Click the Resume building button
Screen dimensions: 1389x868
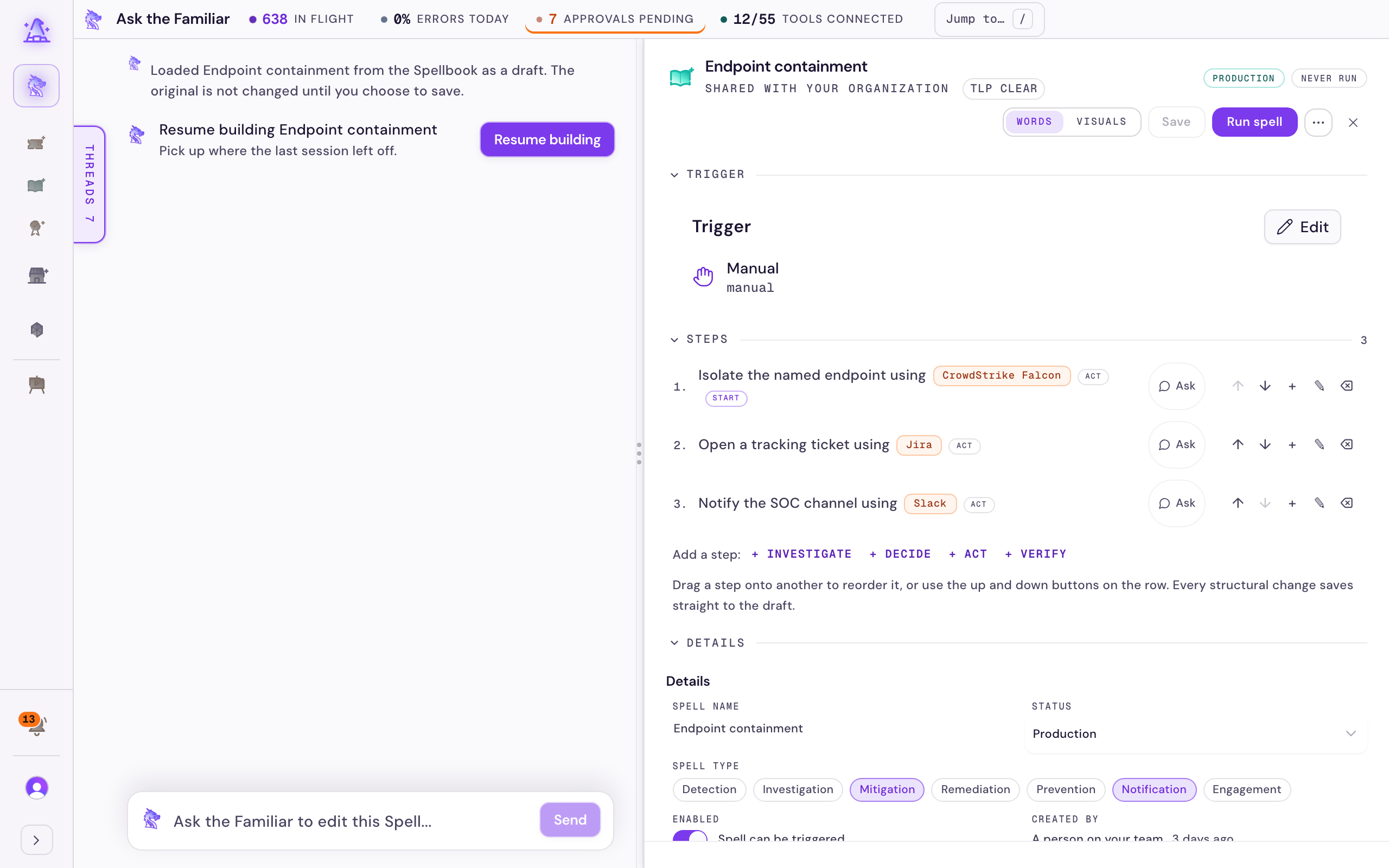pos(547,139)
